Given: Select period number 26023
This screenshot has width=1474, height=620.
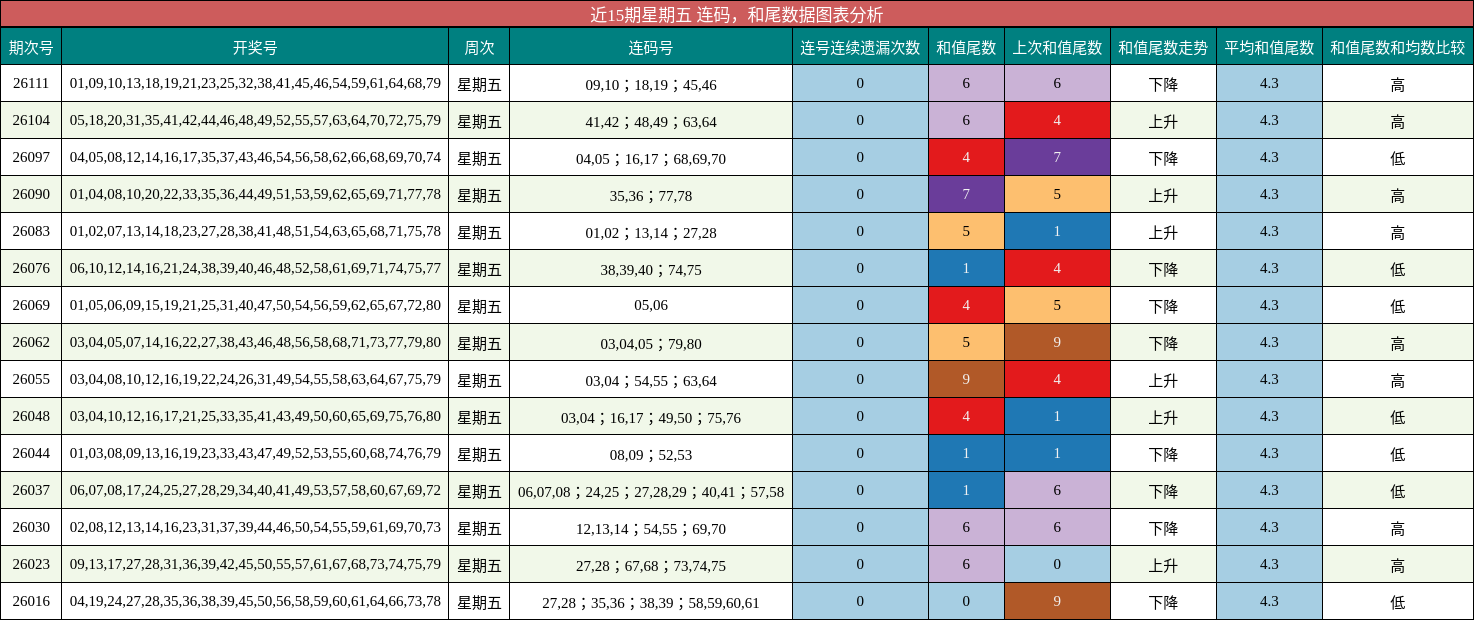Looking at the screenshot, I should coord(31,565).
